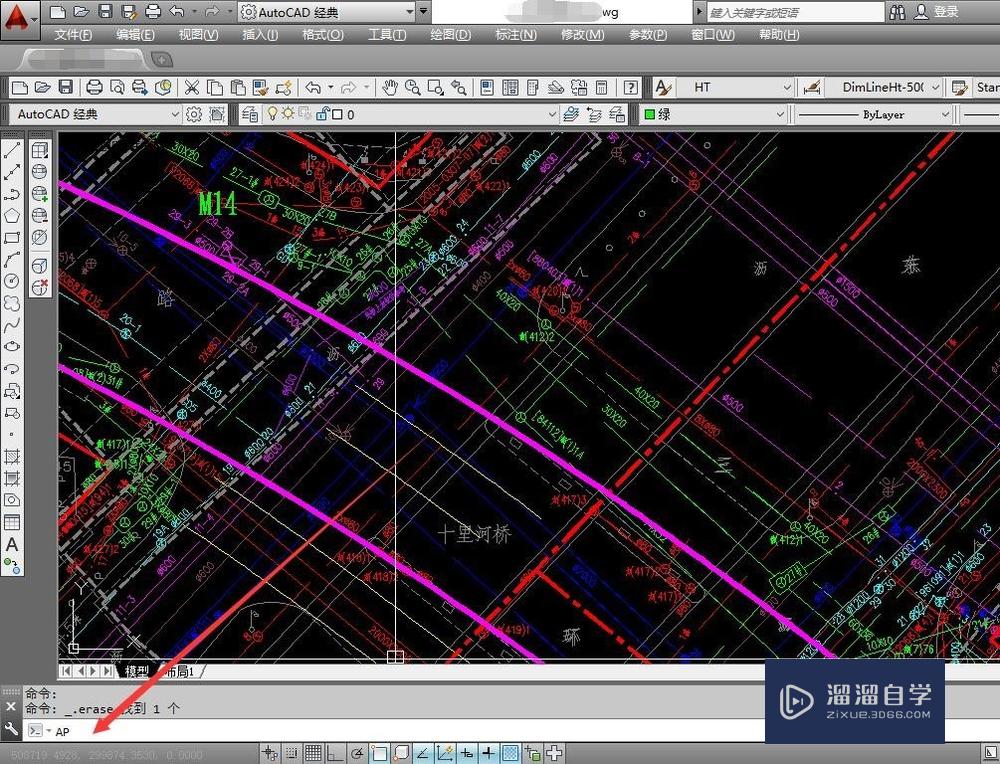Screen dimensions: 1000x764
Task: Open the Plot printer icon
Action: (94, 87)
